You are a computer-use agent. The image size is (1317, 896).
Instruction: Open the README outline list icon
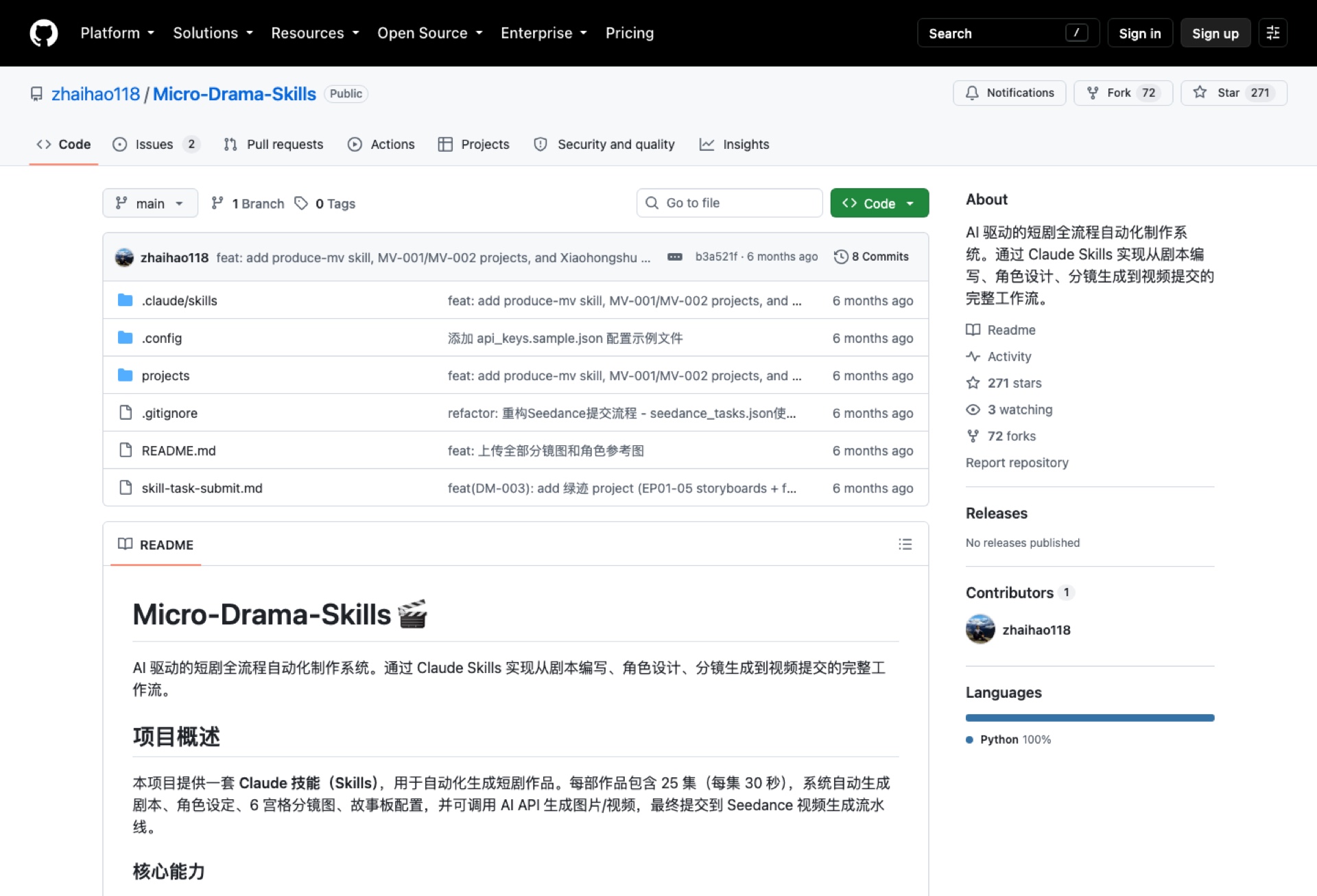(x=905, y=544)
